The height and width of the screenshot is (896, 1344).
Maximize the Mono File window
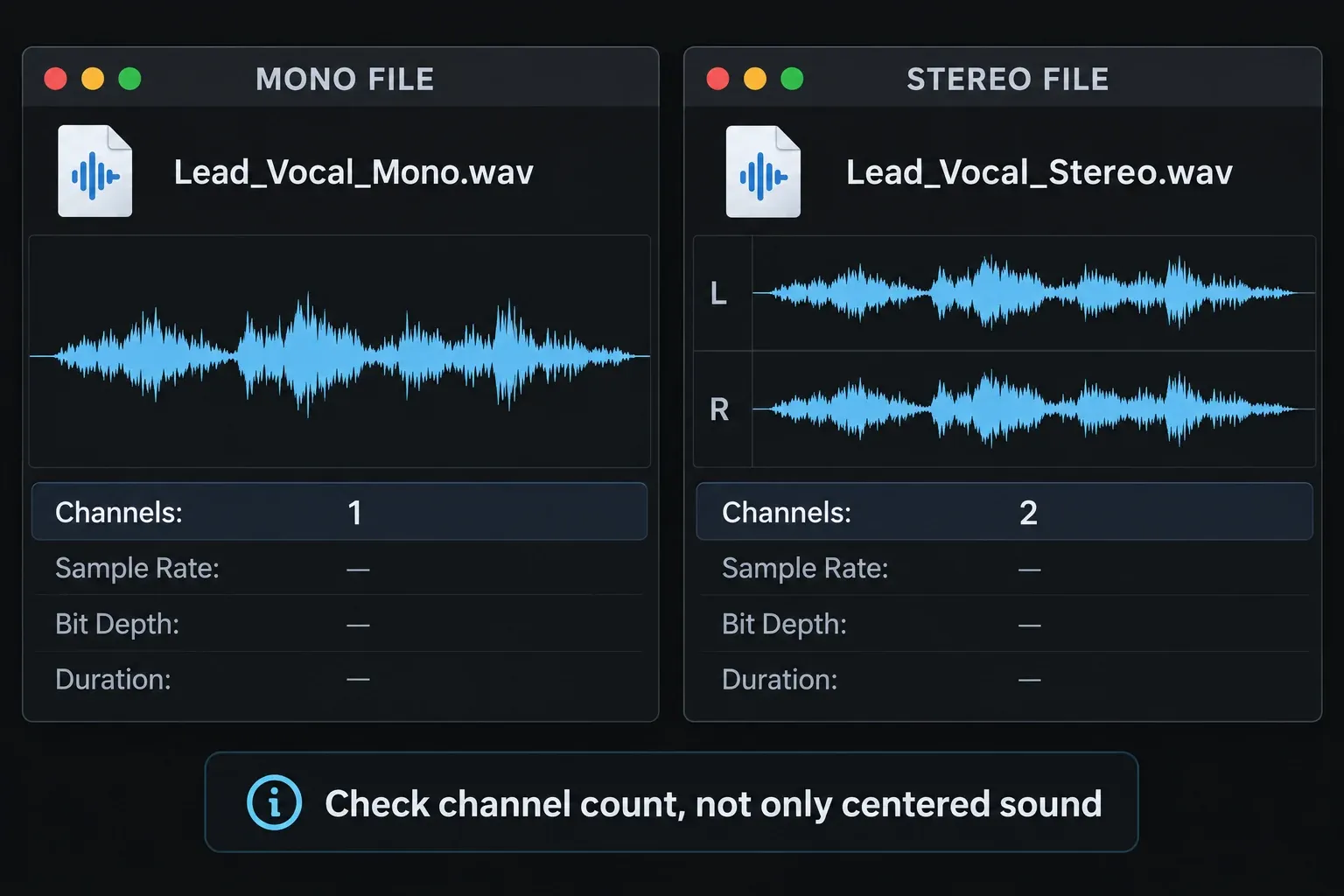pyautogui.click(x=129, y=79)
